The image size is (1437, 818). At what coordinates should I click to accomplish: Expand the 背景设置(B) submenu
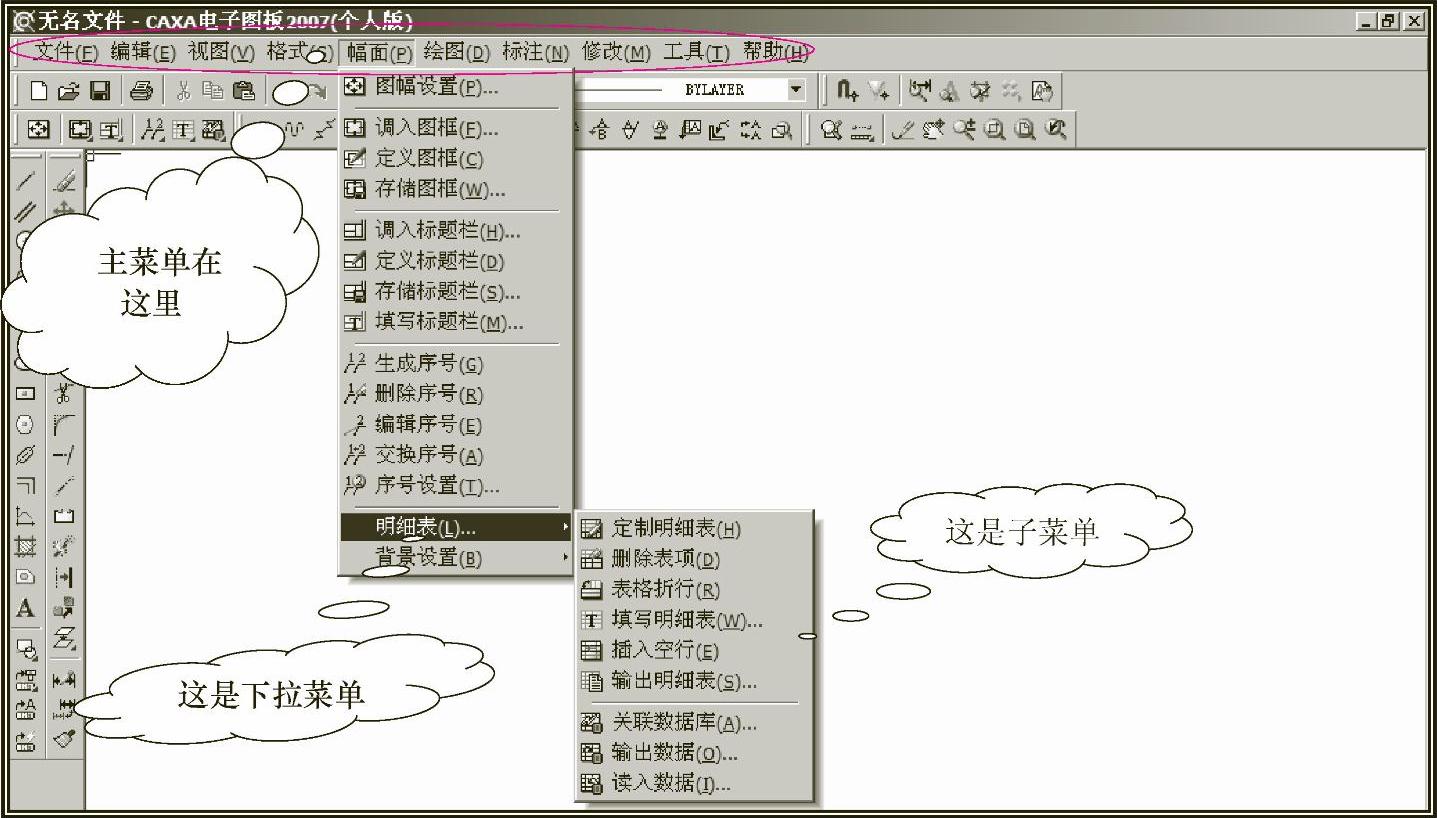tap(456, 557)
